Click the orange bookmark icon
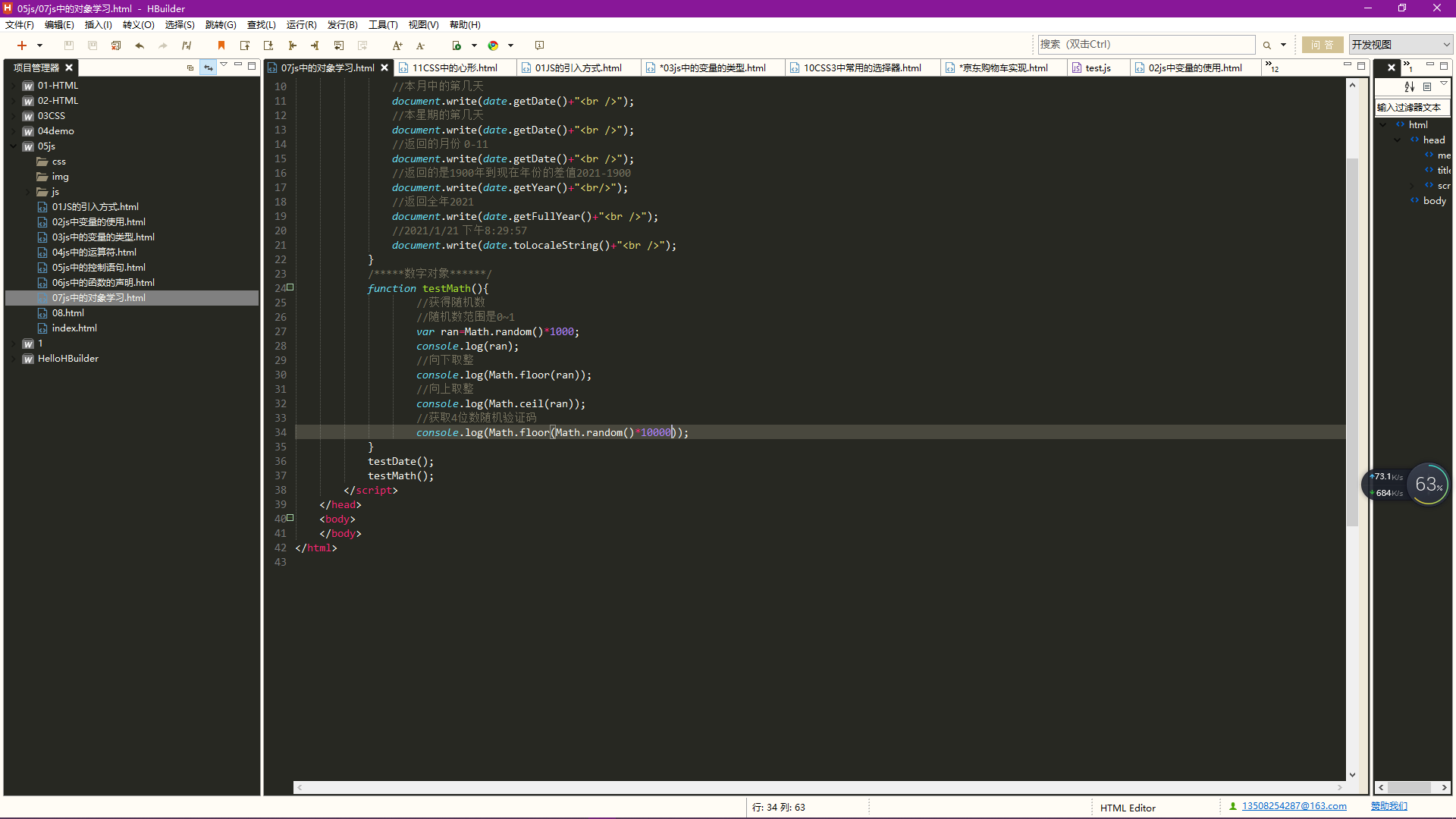1456x819 pixels. pos(221,45)
